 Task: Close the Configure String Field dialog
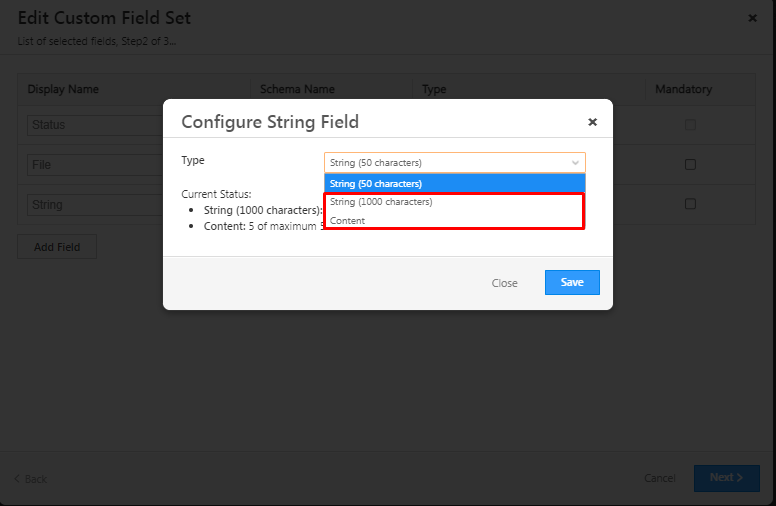(x=592, y=122)
